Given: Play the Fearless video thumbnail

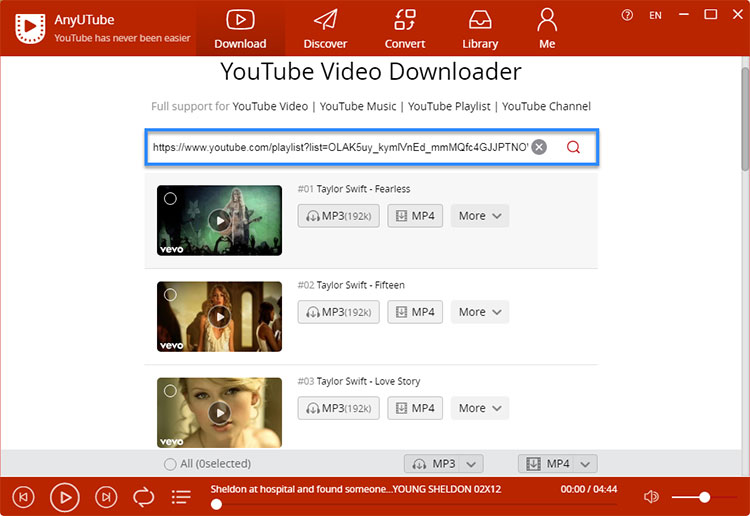Looking at the screenshot, I should (220, 220).
